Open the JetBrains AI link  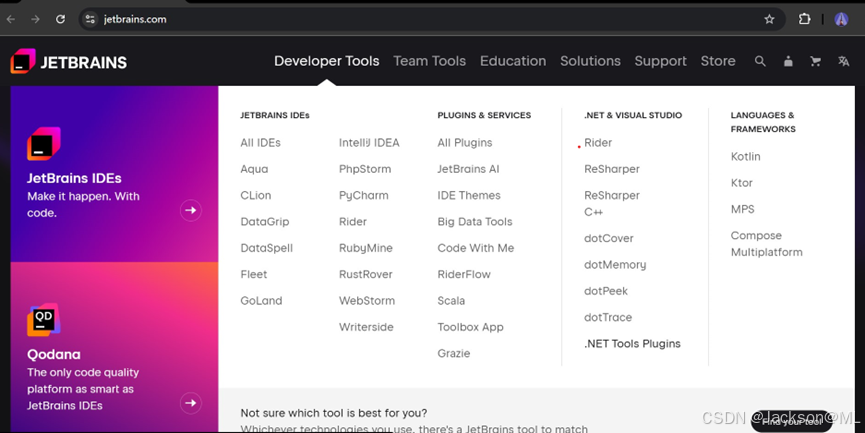(x=468, y=169)
